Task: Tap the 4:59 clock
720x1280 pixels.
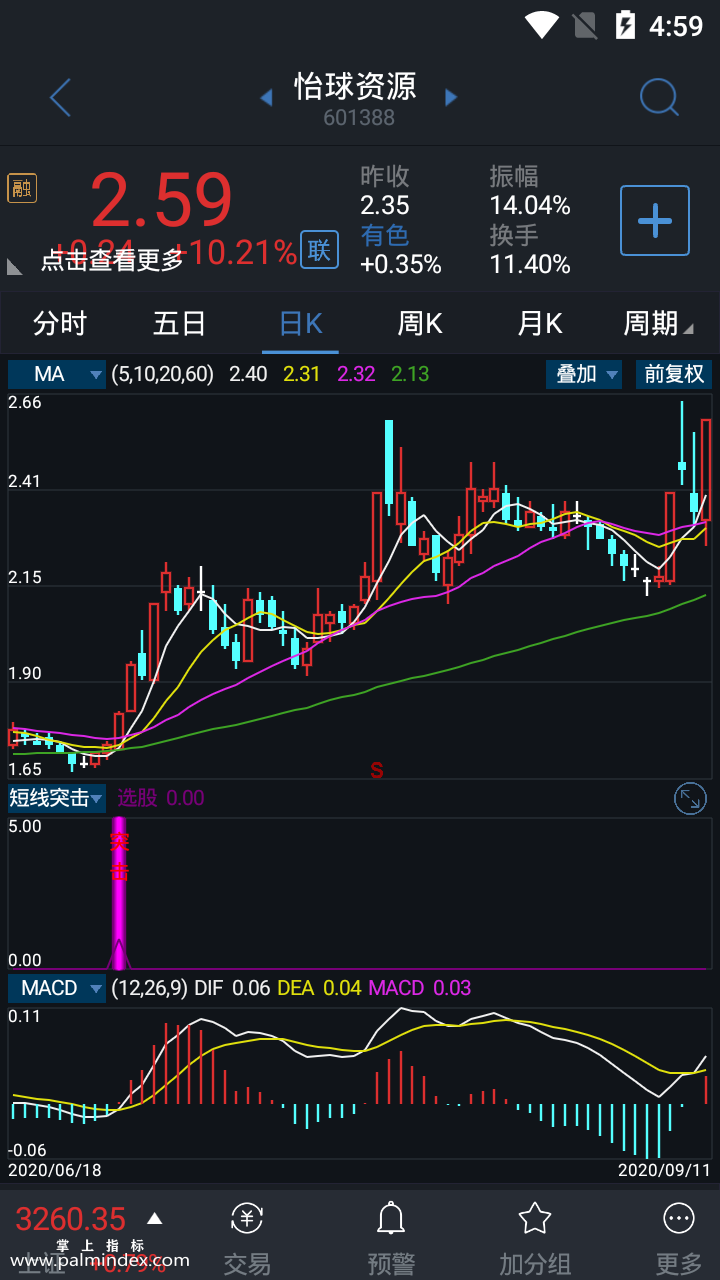Action: tap(676, 25)
